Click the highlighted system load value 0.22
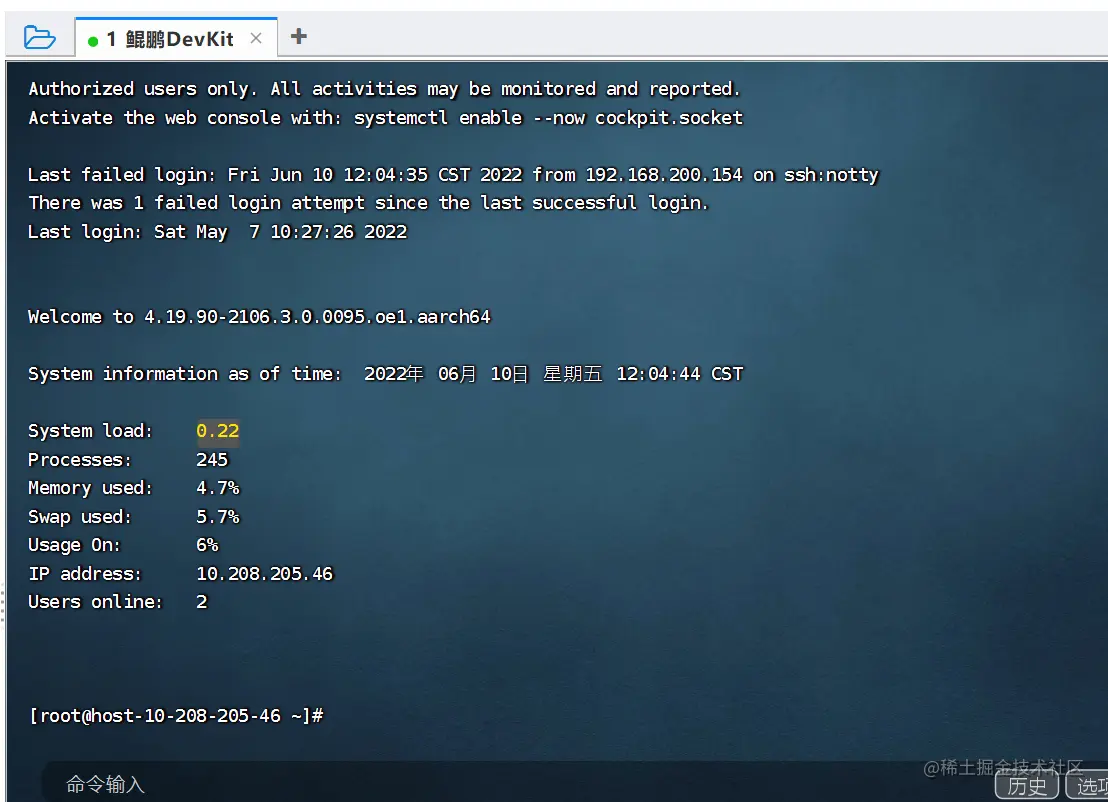 (218, 431)
